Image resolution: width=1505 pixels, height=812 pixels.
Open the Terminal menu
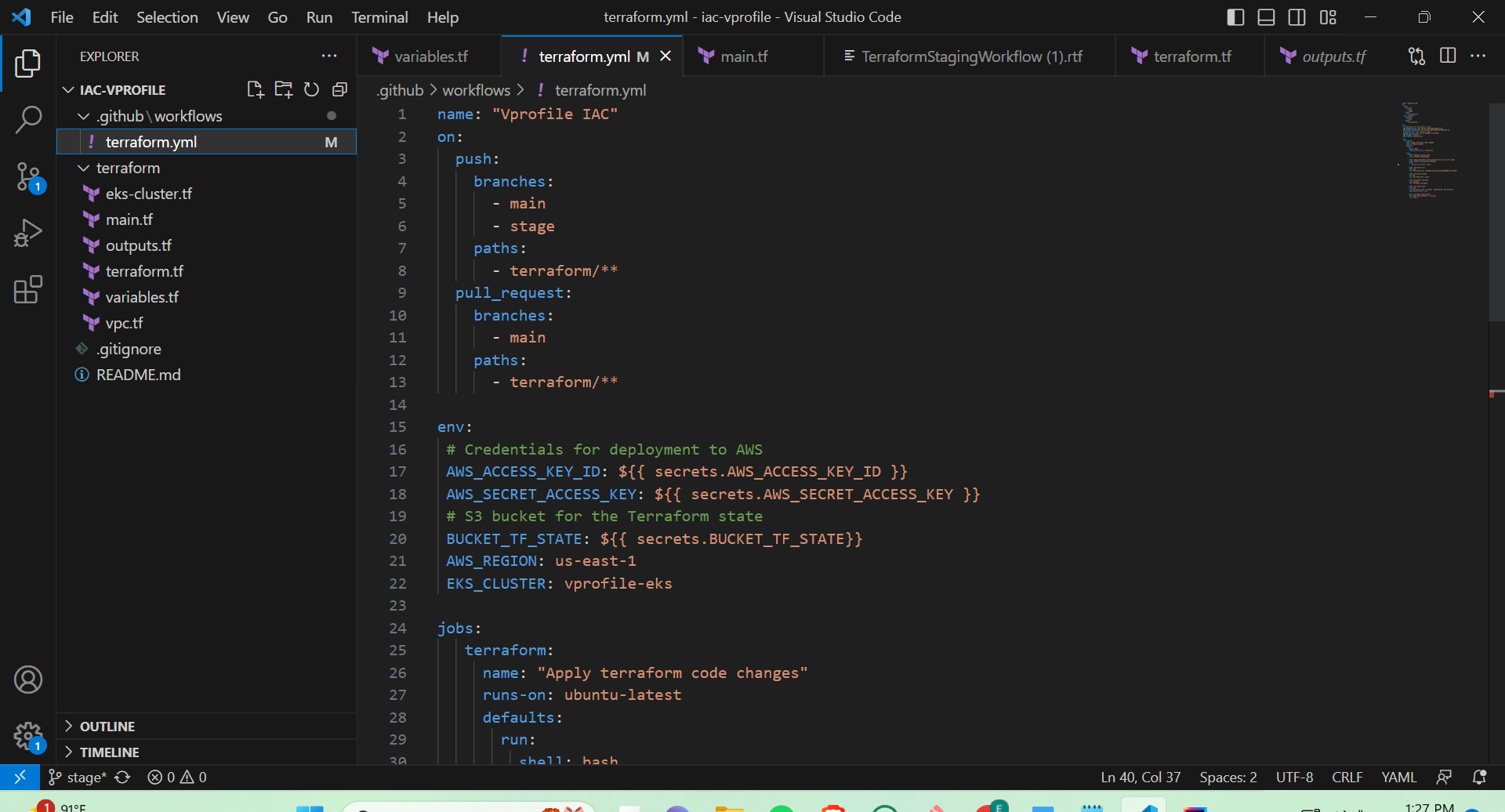tap(379, 17)
